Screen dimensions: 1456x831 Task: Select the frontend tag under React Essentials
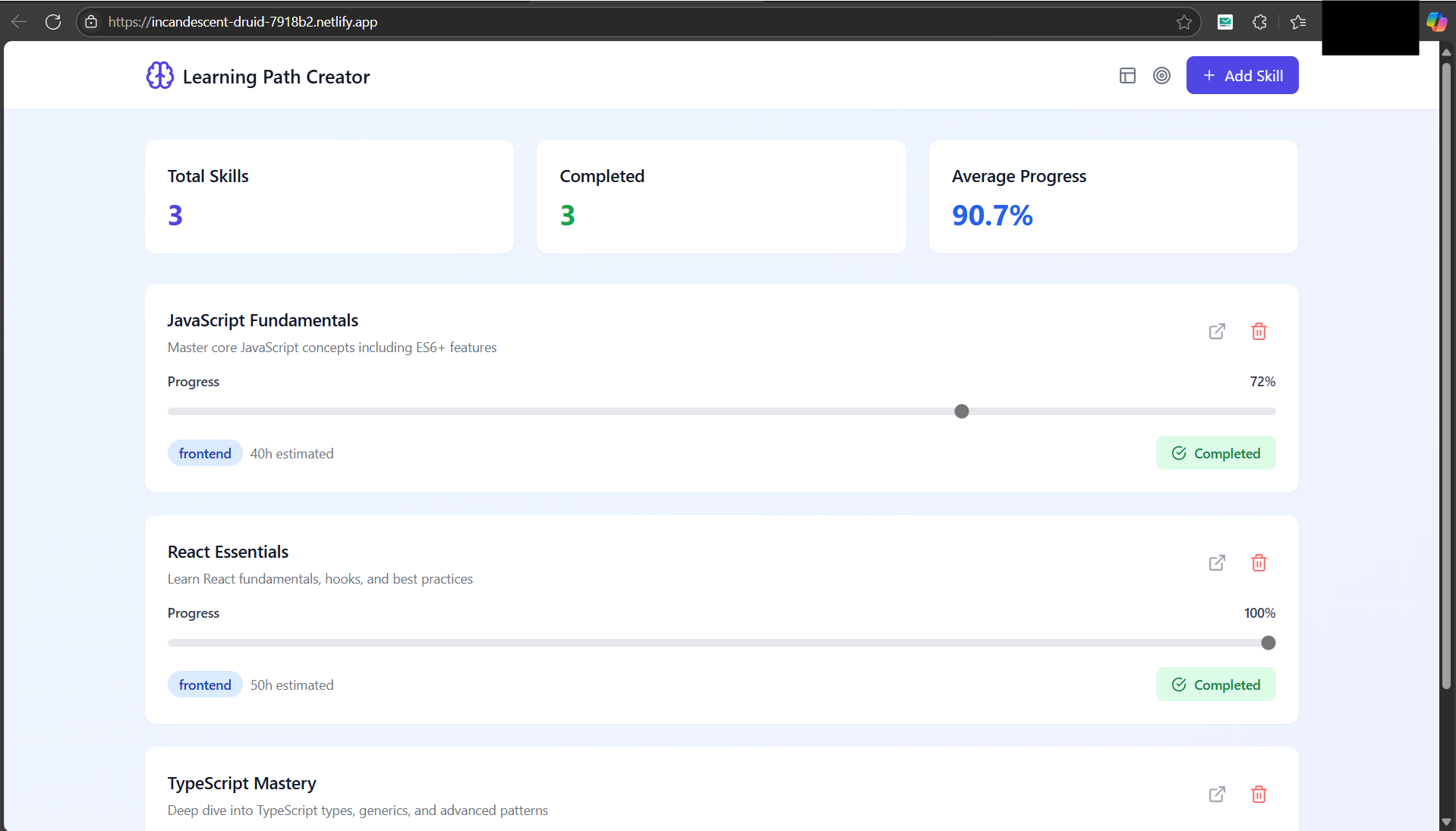tap(204, 684)
